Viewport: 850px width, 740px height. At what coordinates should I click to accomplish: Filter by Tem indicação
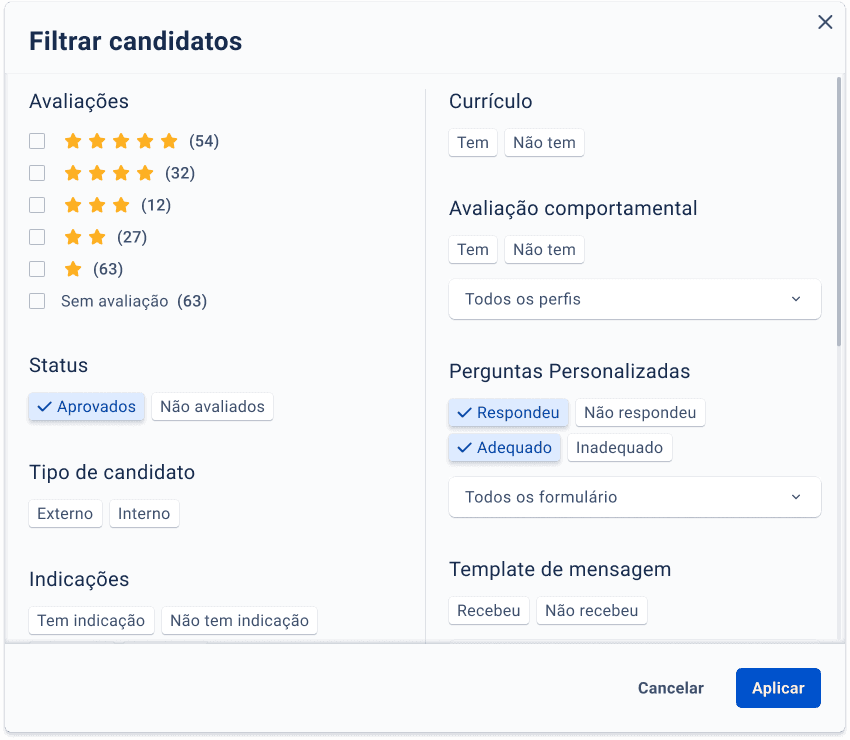[x=92, y=621]
